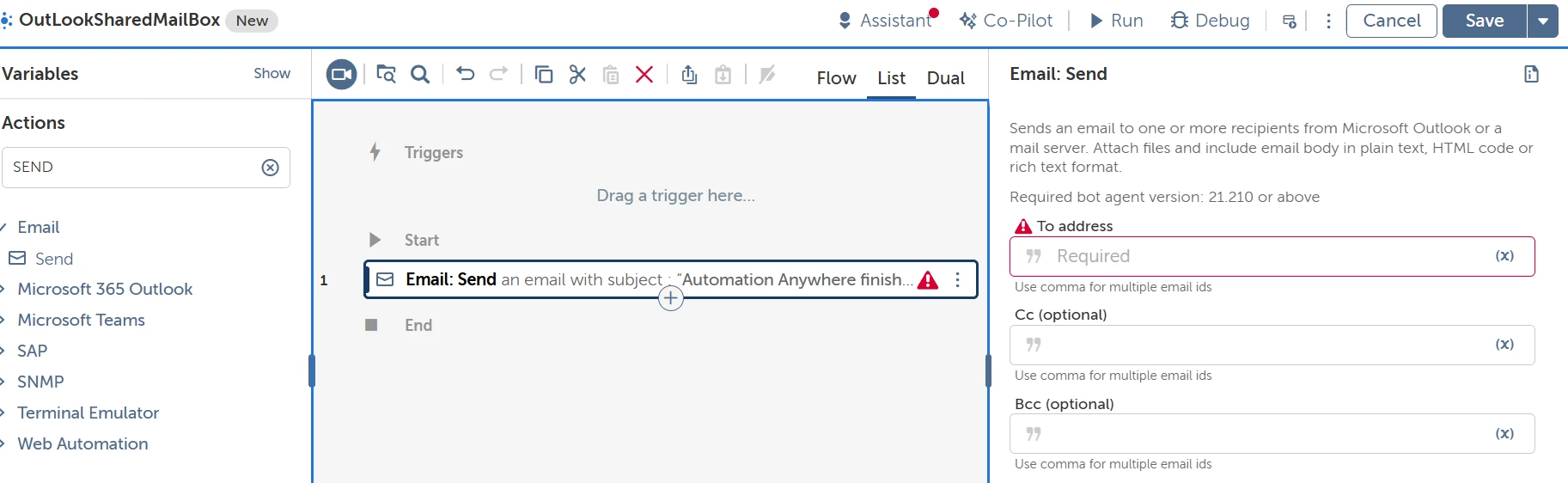1568x483 pixels.
Task: Save the bot
Action: click(1485, 21)
